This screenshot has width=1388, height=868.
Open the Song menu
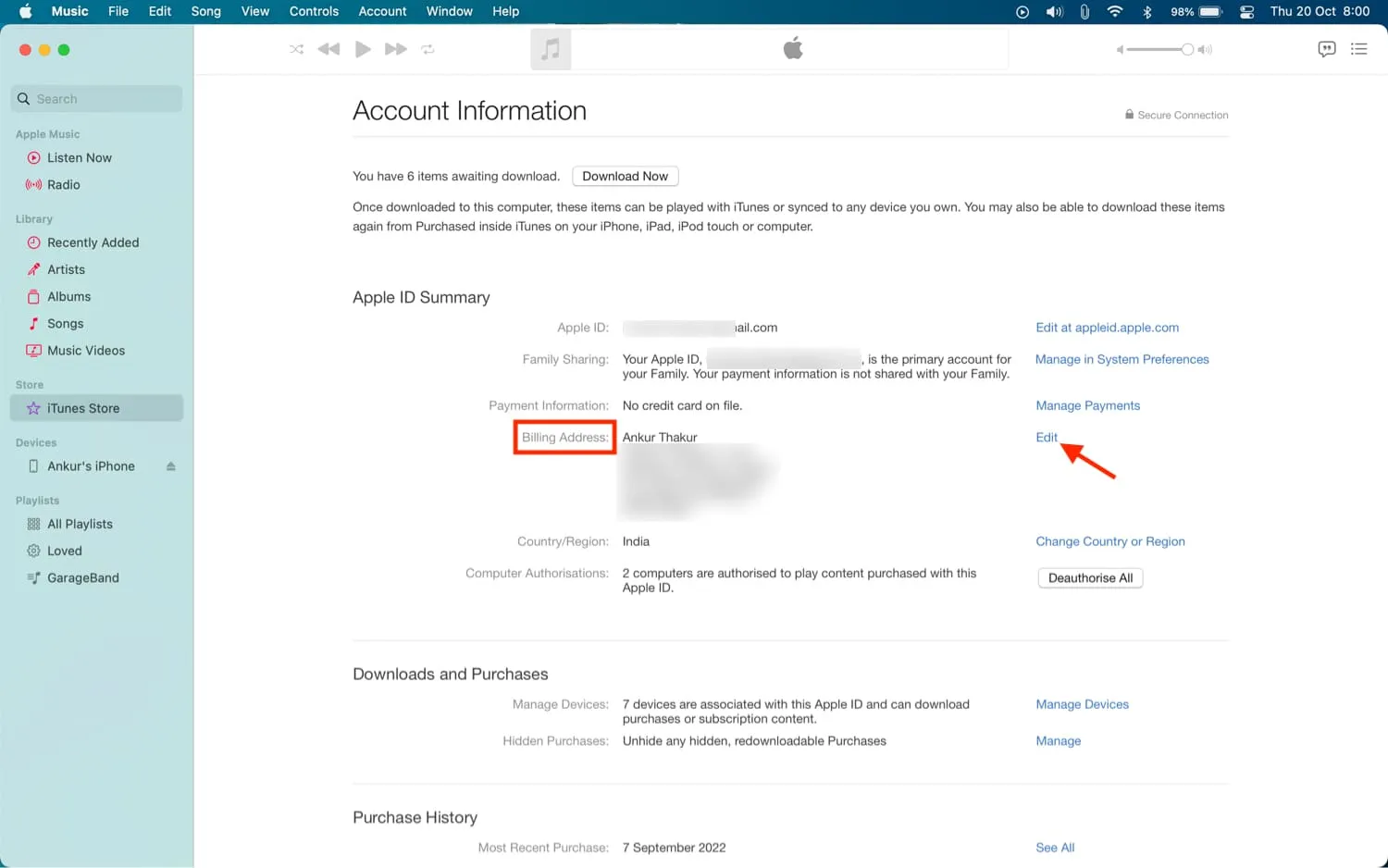click(205, 11)
